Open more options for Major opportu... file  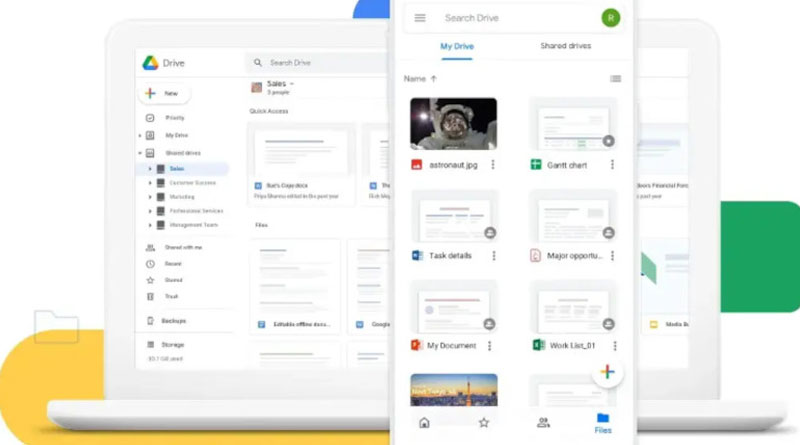pyautogui.click(x=612, y=256)
